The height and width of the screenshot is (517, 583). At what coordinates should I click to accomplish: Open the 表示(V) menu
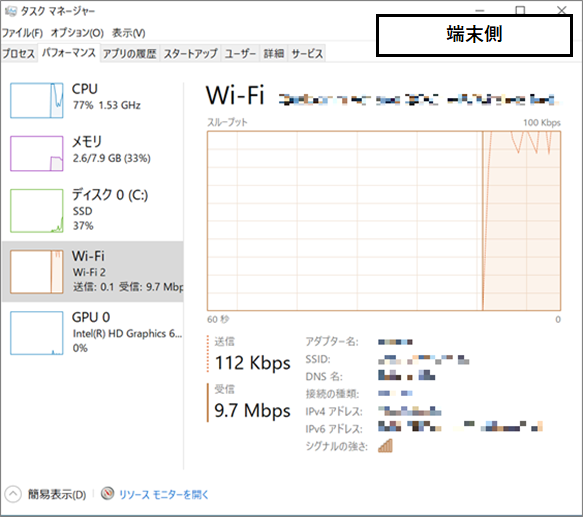point(129,33)
